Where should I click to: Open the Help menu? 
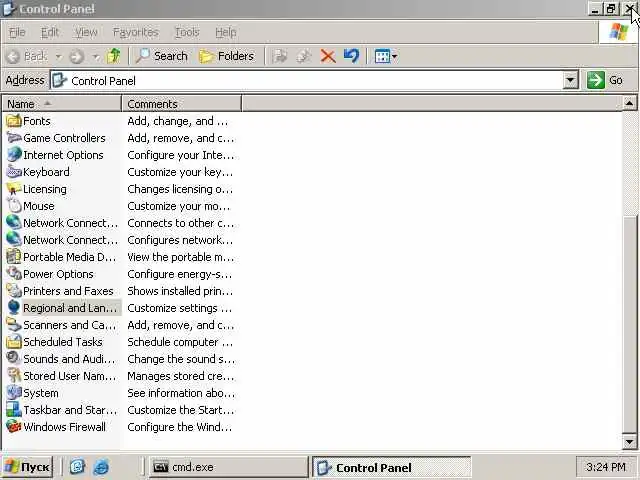(x=226, y=32)
